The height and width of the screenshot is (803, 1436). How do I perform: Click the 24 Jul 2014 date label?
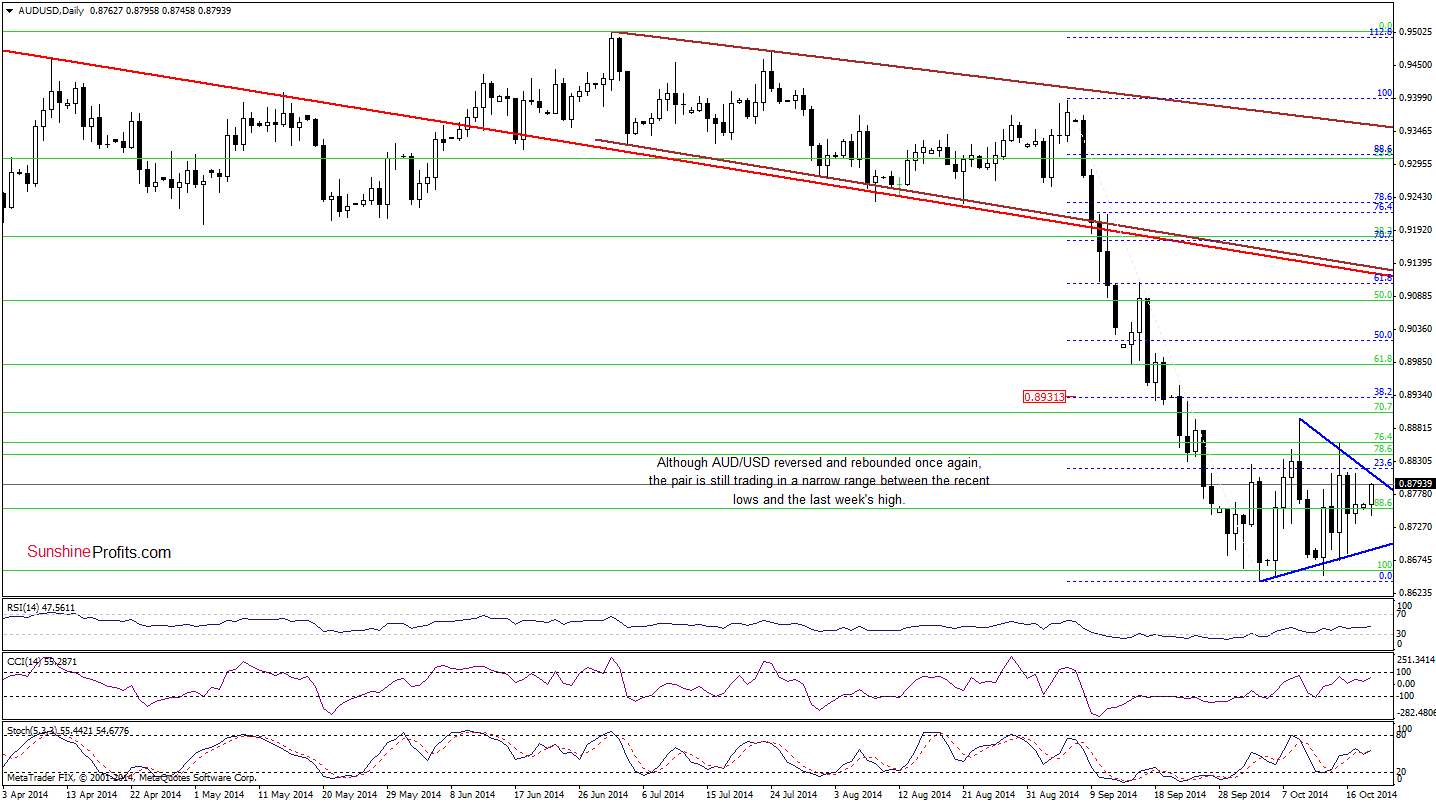[x=795, y=794]
